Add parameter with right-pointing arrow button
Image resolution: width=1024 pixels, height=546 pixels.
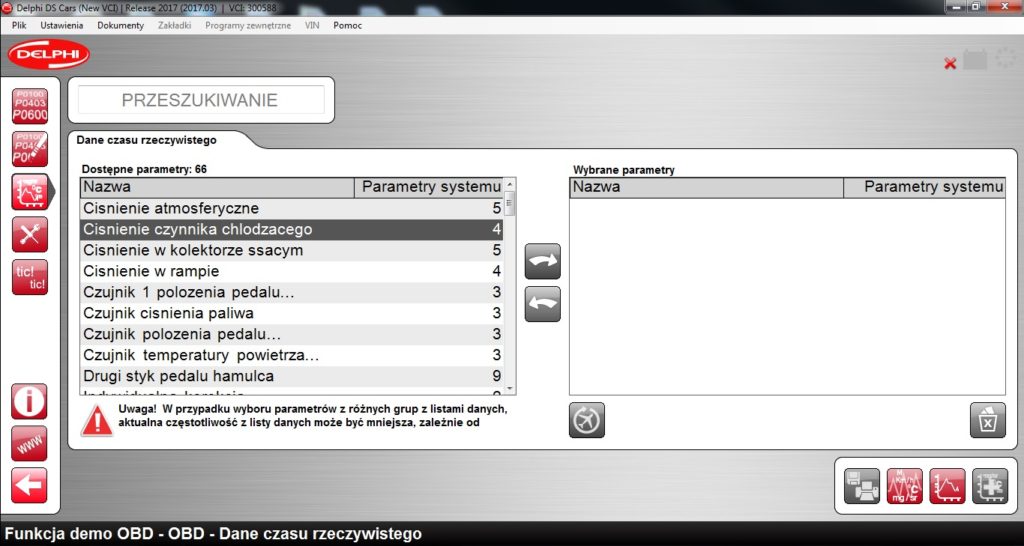tap(543, 261)
